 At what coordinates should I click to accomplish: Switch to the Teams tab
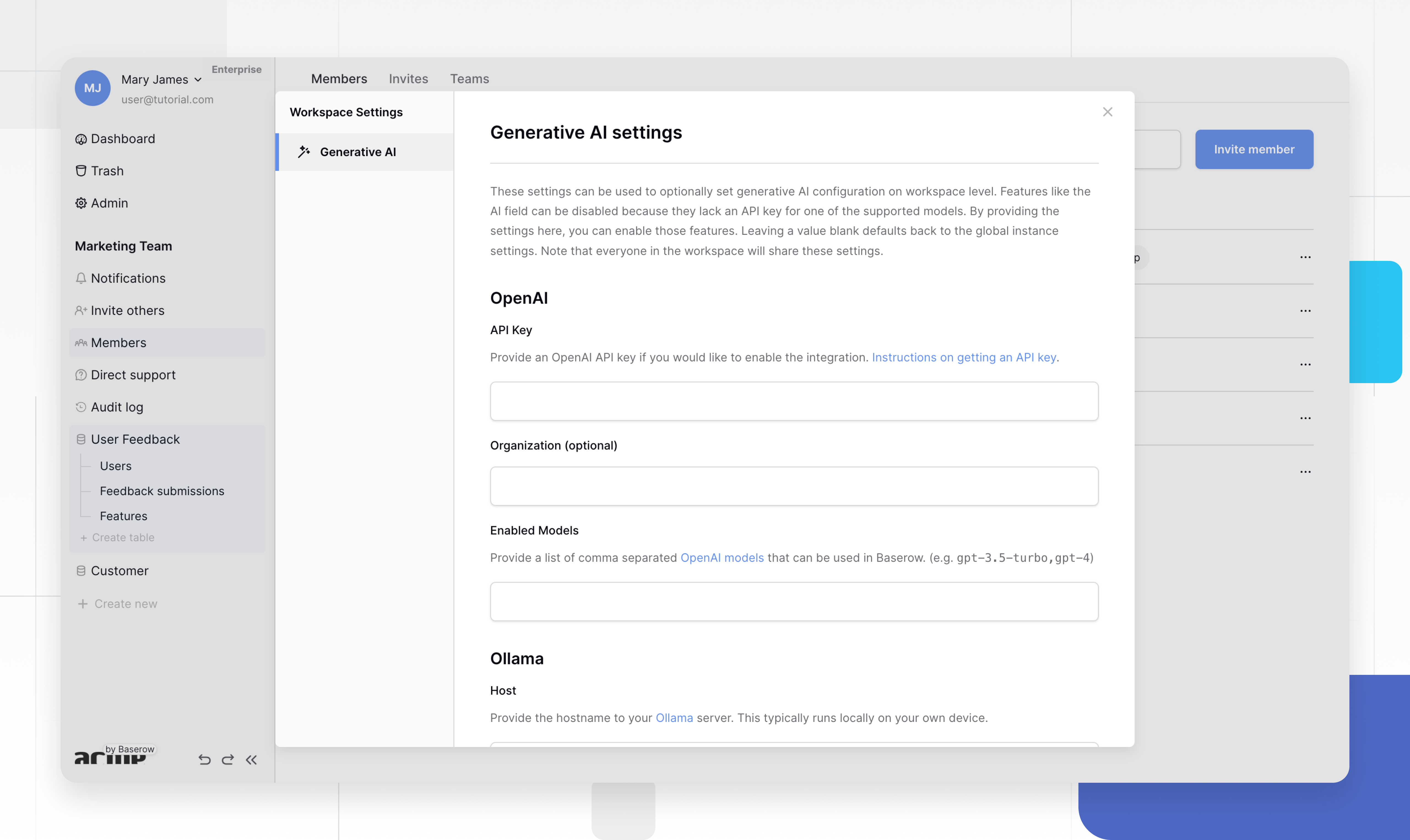pos(470,79)
